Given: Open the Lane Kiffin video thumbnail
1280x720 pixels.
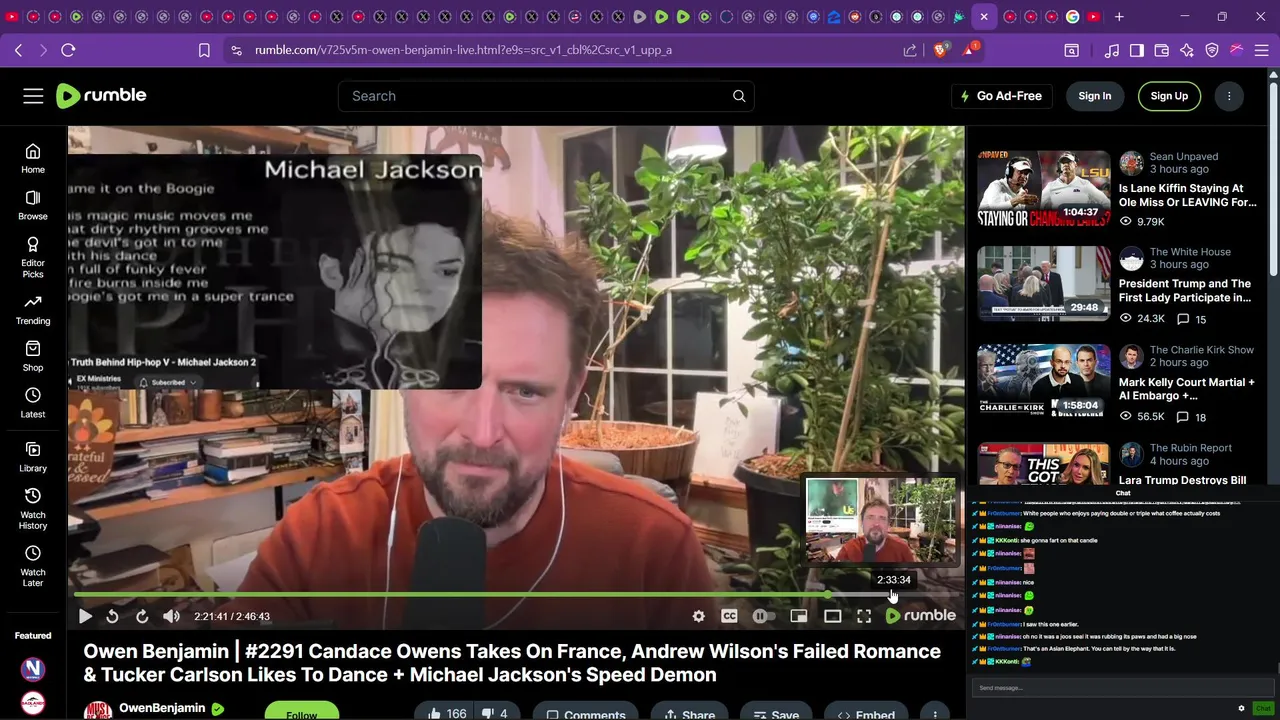Looking at the screenshot, I should tap(1044, 189).
